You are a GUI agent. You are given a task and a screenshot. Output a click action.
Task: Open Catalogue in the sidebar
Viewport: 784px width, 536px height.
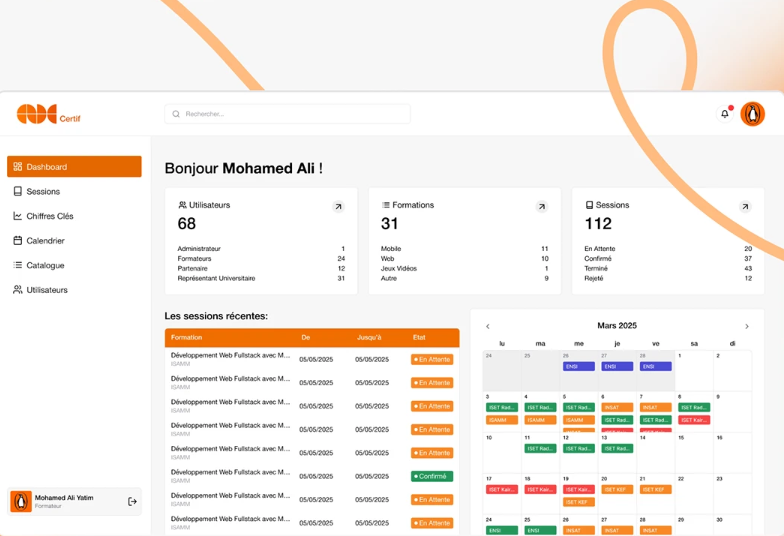pyautogui.click(x=74, y=265)
